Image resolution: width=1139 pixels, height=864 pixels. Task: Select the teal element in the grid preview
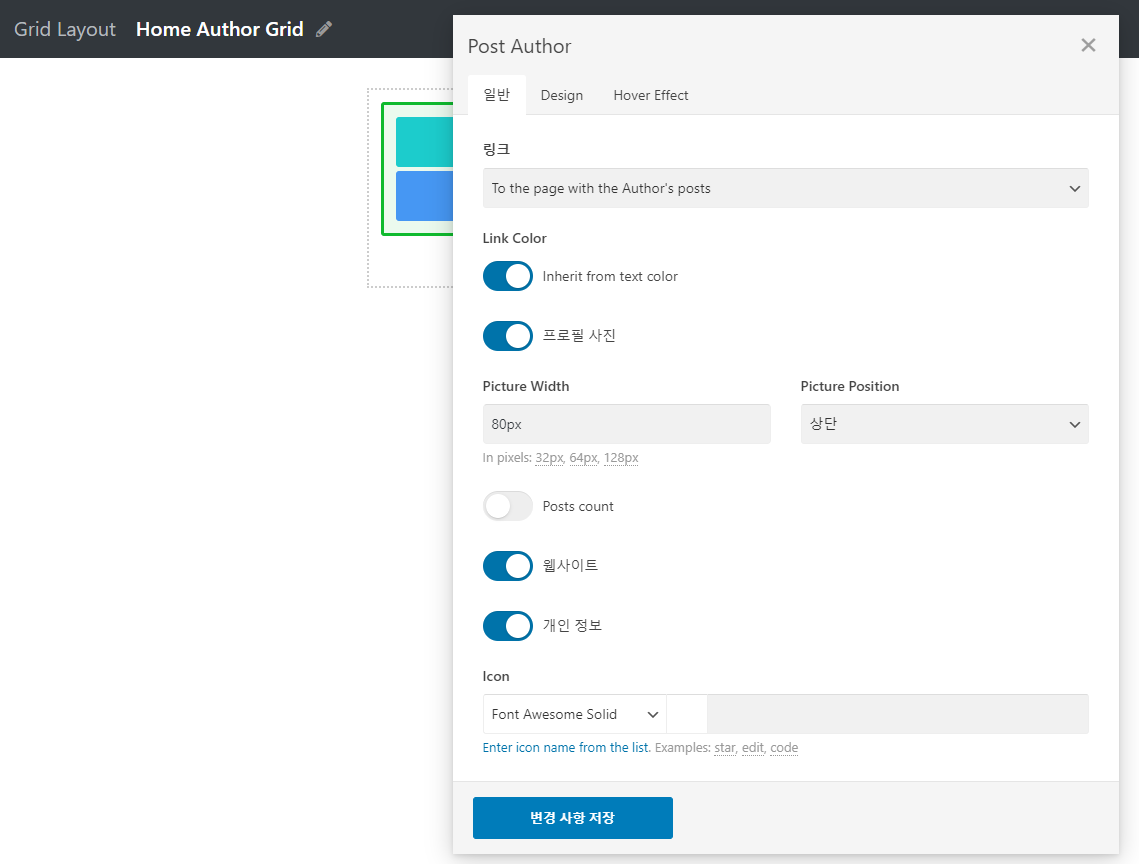pos(424,142)
